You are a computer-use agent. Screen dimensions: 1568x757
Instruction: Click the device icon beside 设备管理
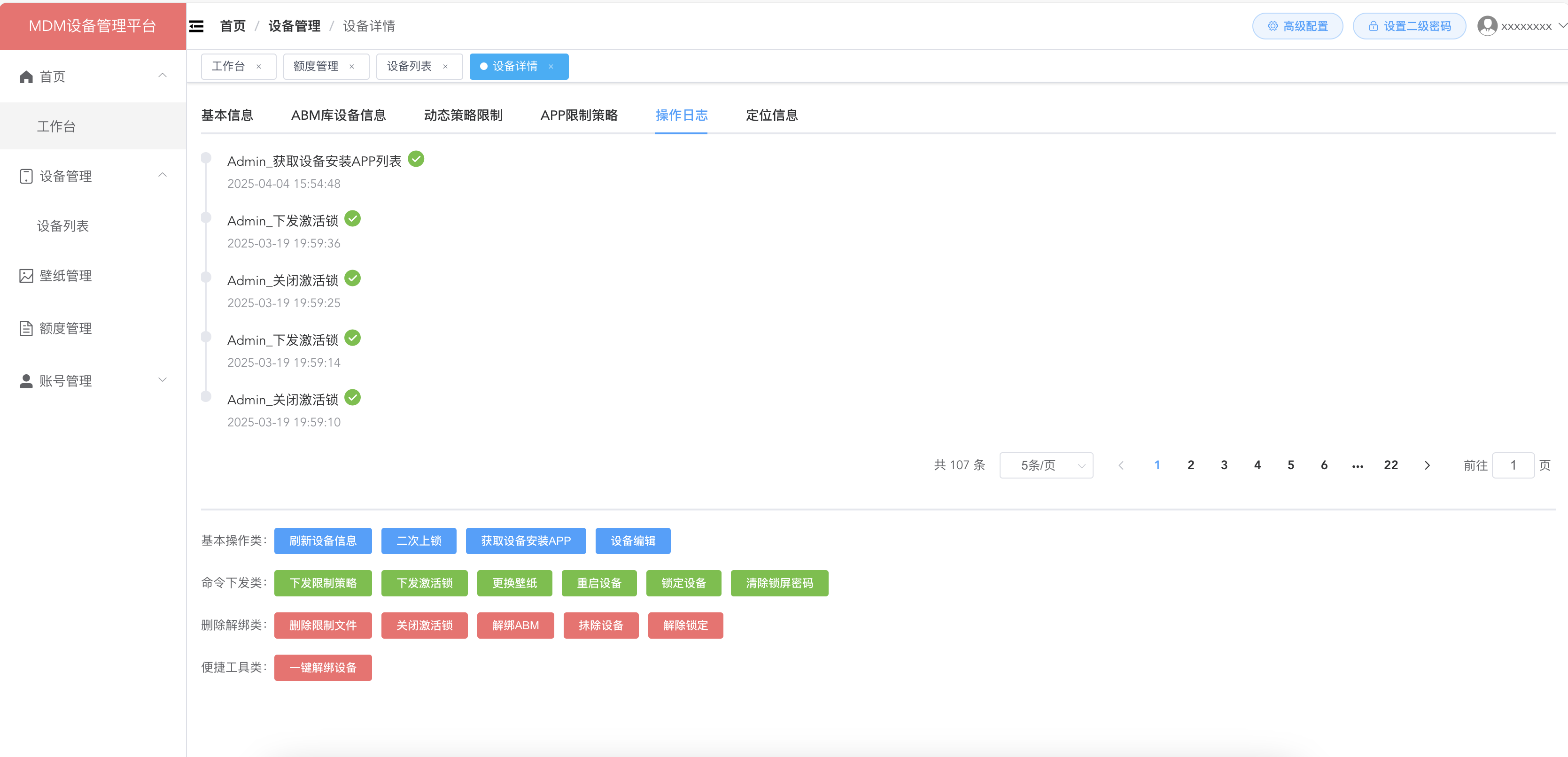point(26,177)
